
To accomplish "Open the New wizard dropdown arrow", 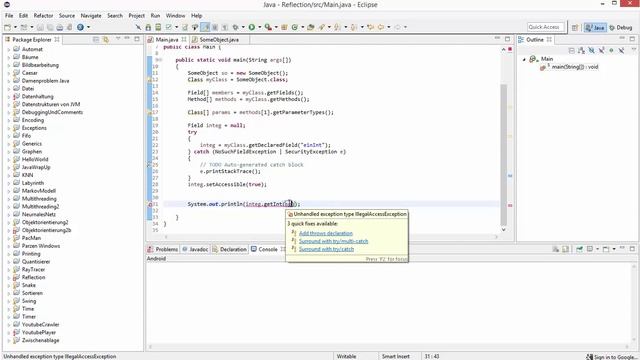I will [15, 27].
